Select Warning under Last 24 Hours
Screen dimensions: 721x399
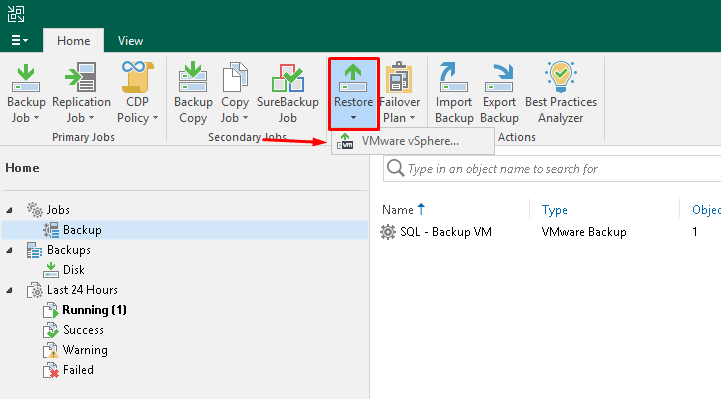tap(85, 350)
